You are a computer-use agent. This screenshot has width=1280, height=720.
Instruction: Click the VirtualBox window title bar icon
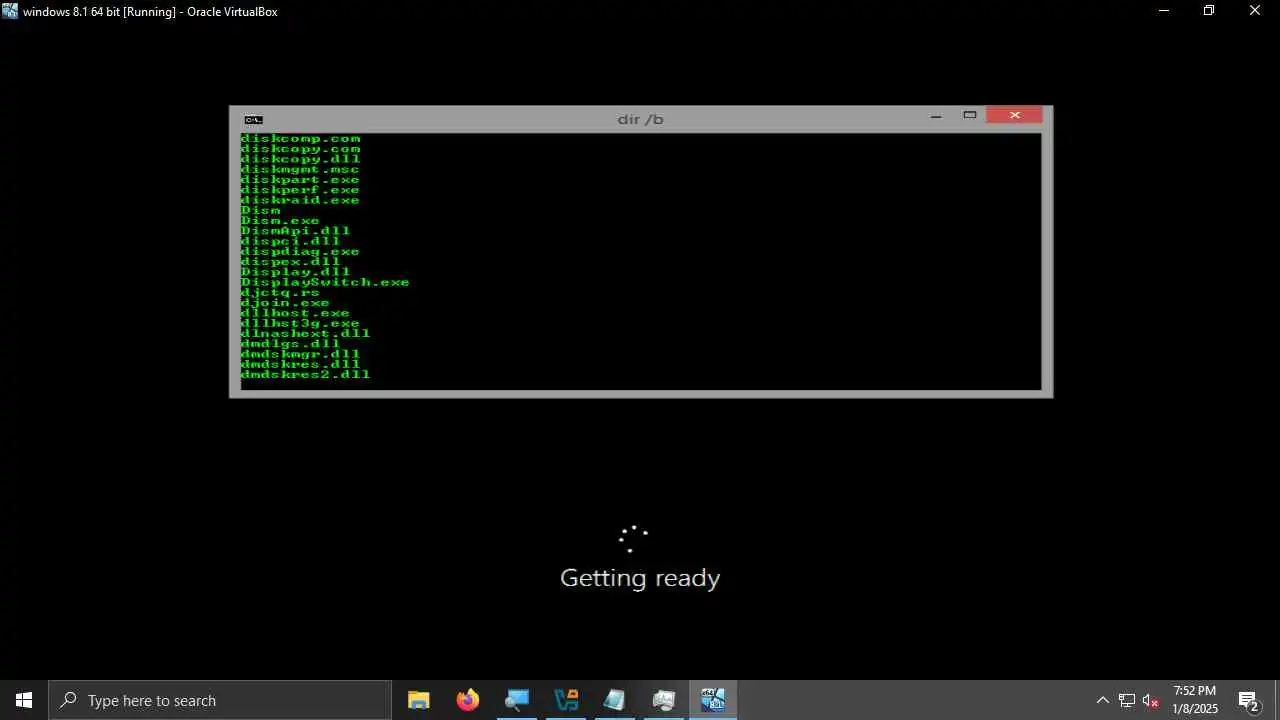pyautogui.click(x=10, y=11)
